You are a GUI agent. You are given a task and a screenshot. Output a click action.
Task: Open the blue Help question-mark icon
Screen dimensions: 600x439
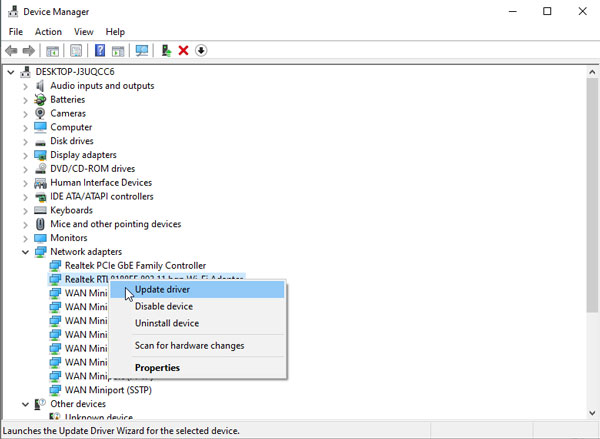[x=100, y=51]
